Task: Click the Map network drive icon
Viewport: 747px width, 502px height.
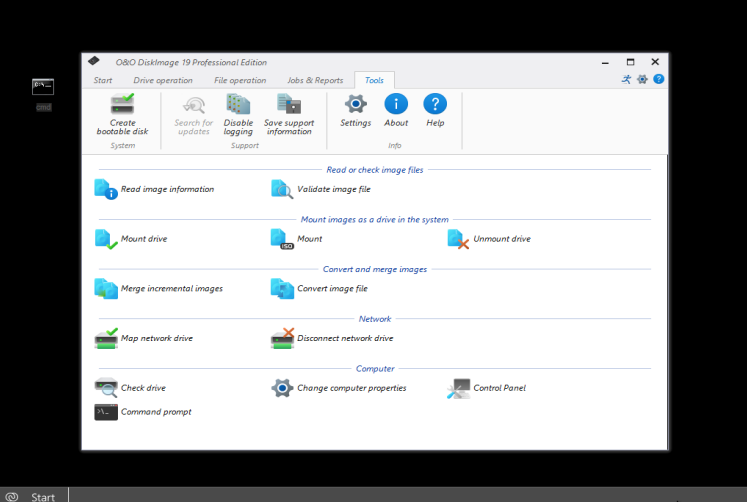Action: [106, 338]
